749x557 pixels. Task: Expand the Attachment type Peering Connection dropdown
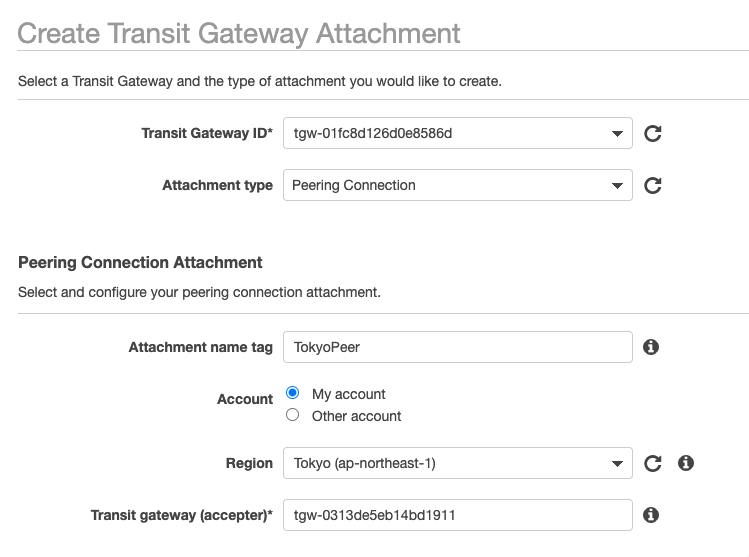(458, 185)
